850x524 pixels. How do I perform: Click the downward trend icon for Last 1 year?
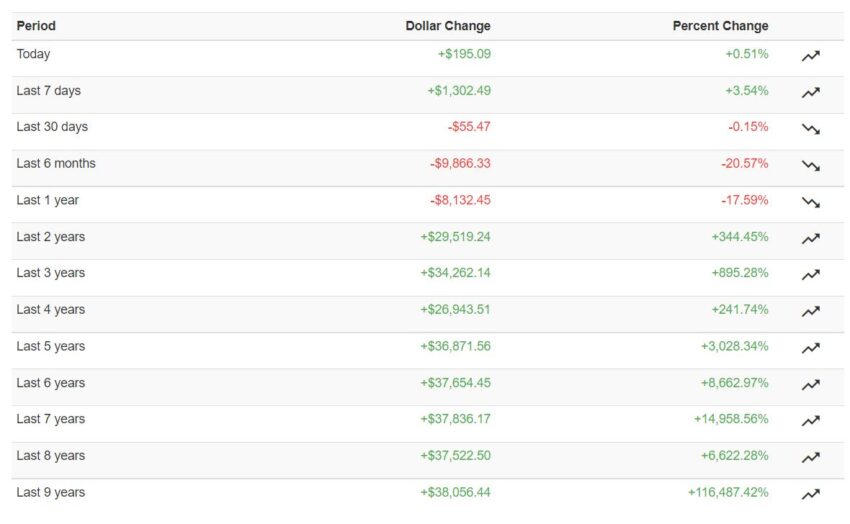click(x=810, y=202)
